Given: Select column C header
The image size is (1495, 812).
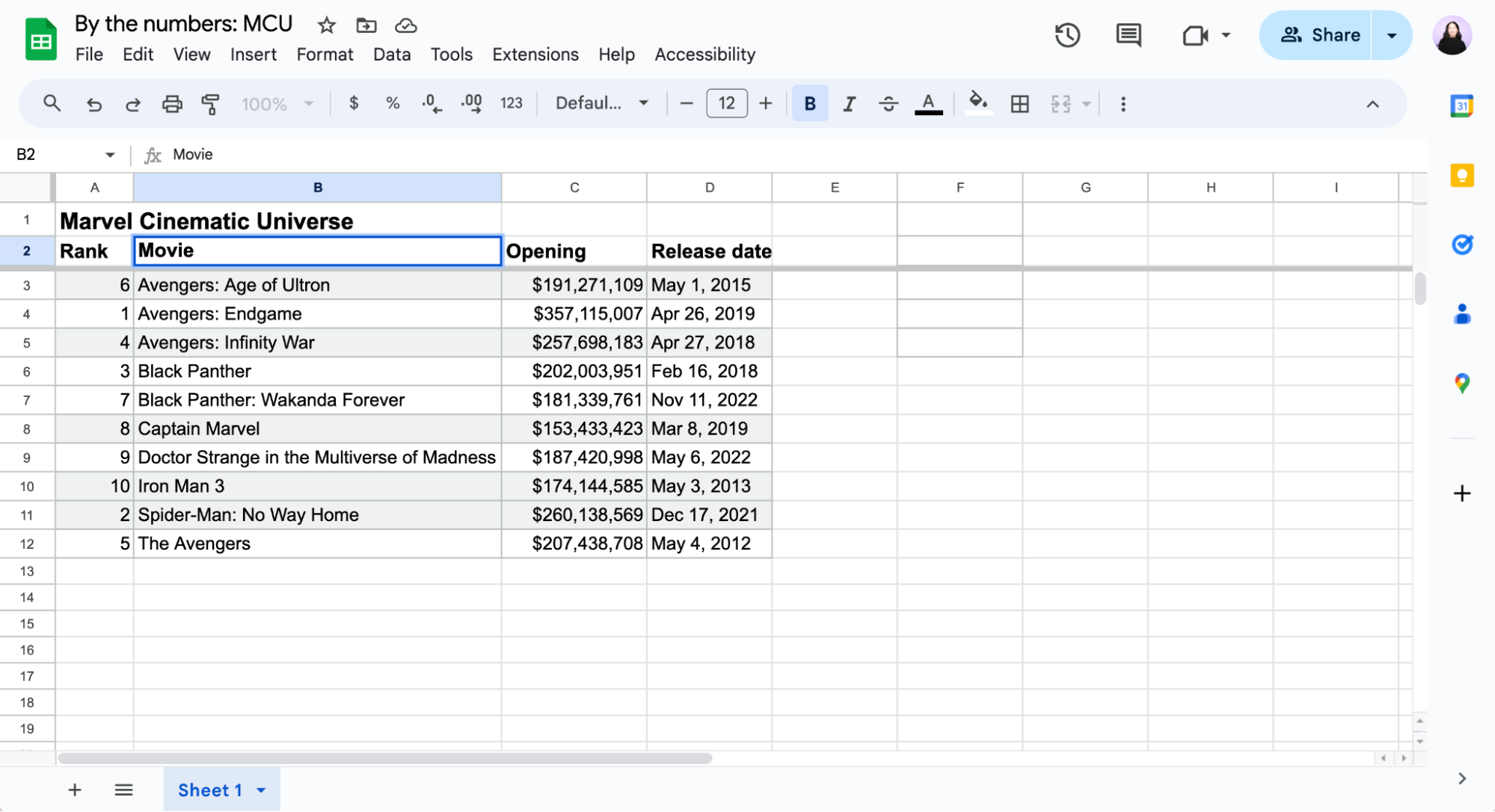Looking at the screenshot, I should pyautogui.click(x=574, y=188).
